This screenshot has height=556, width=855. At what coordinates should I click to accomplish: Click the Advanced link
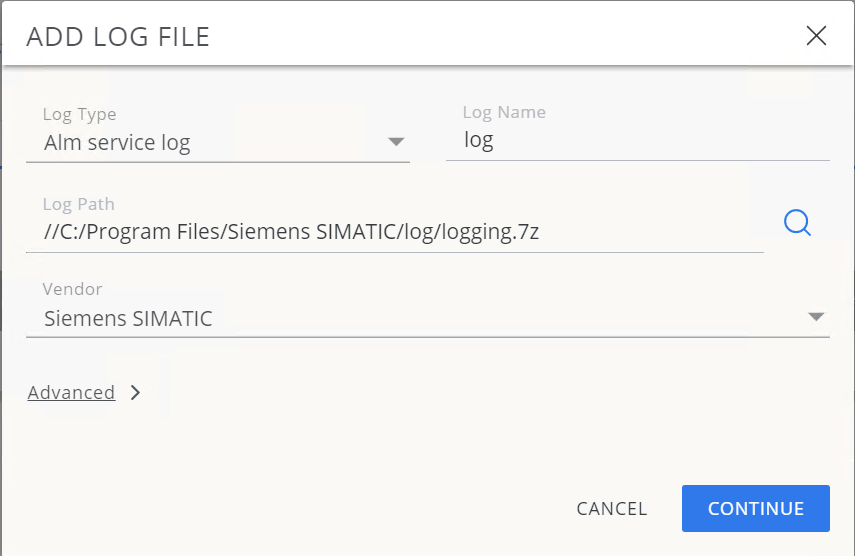coord(71,393)
